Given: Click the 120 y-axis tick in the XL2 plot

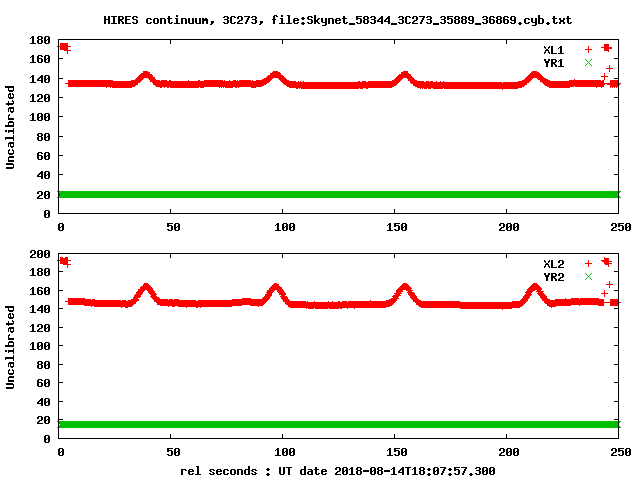Looking at the screenshot, I should 40,328.
